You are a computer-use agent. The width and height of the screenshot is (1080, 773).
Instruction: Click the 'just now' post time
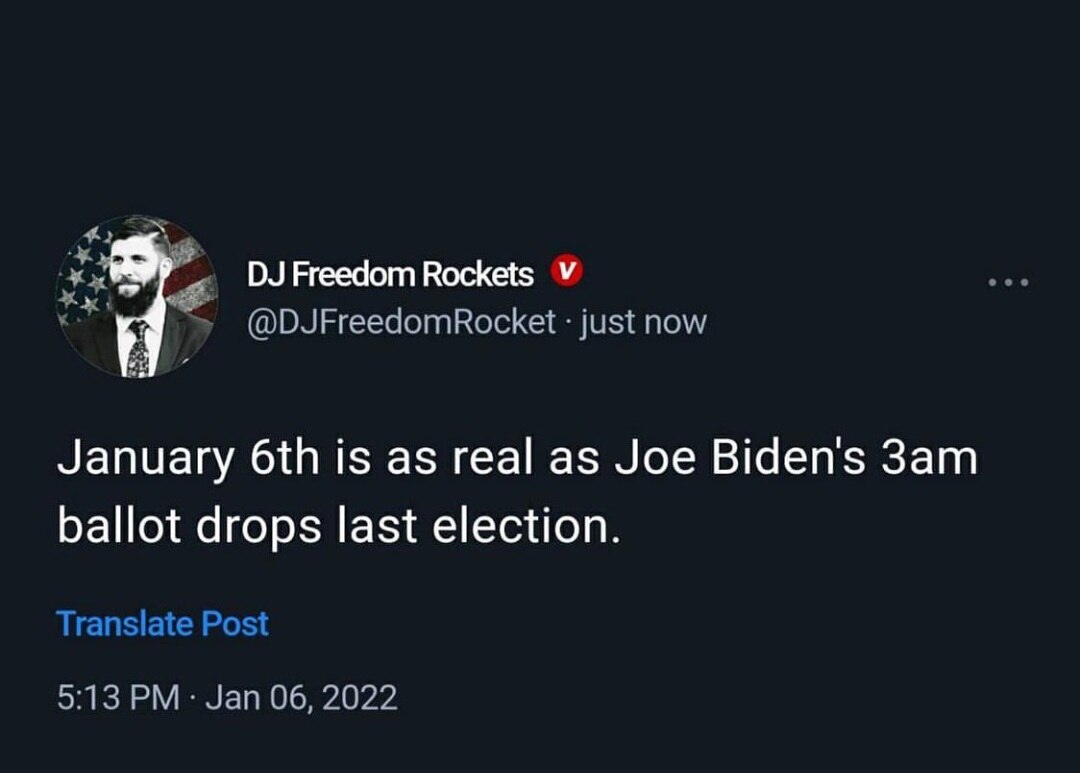coord(643,322)
